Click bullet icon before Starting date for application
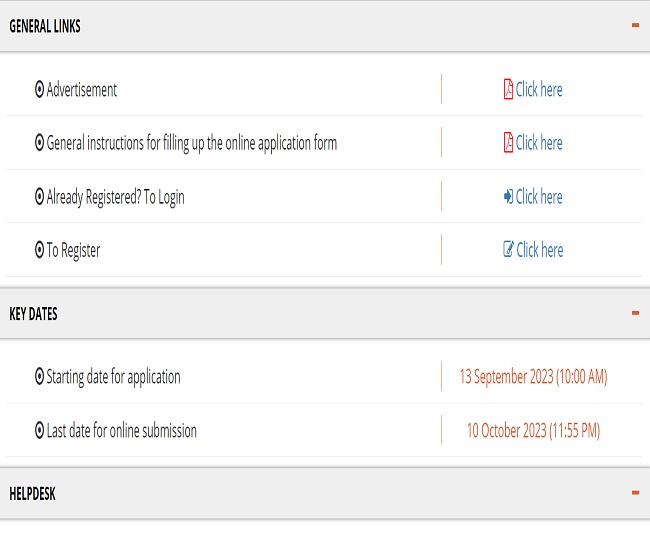The image size is (650, 540). (x=40, y=377)
